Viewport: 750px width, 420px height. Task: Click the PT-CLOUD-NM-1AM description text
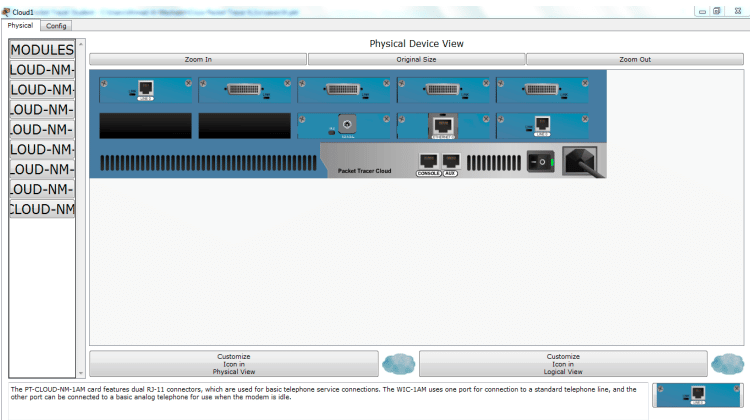[x=323, y=393]
